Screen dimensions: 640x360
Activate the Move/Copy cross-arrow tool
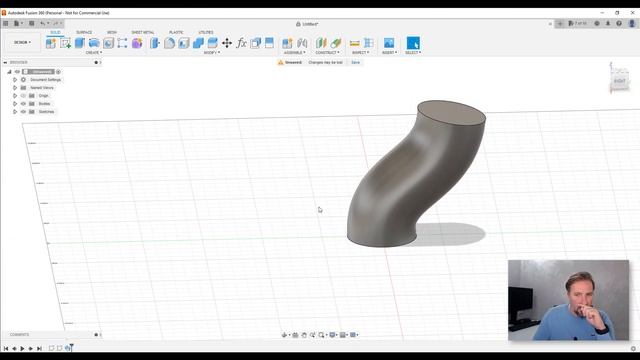click(227, 43)
